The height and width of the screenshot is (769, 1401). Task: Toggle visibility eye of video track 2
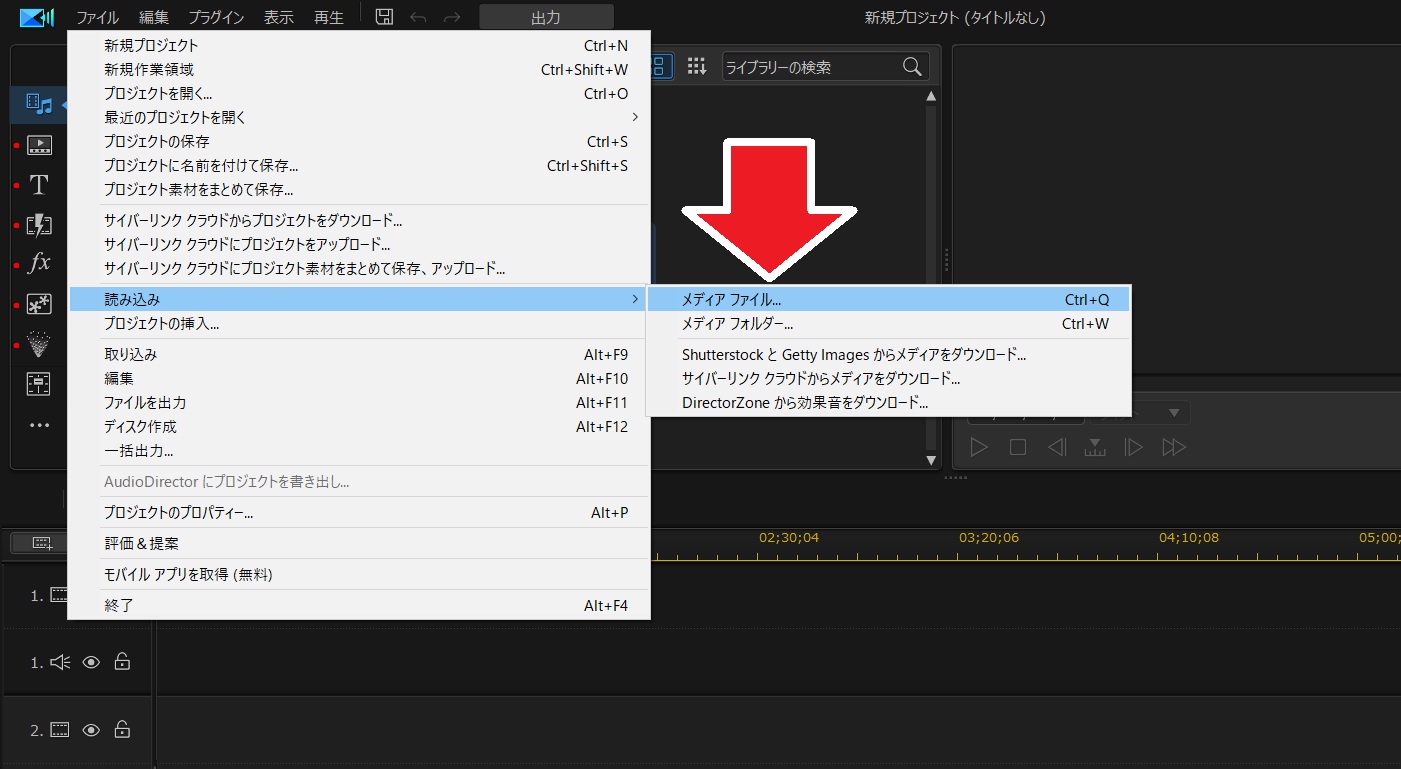(x=91, y=730)
